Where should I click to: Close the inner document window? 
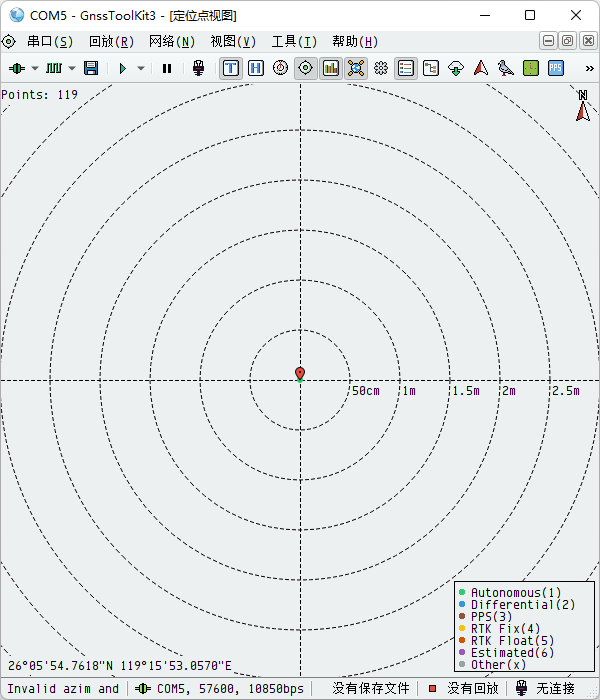(x=589, y=41)
